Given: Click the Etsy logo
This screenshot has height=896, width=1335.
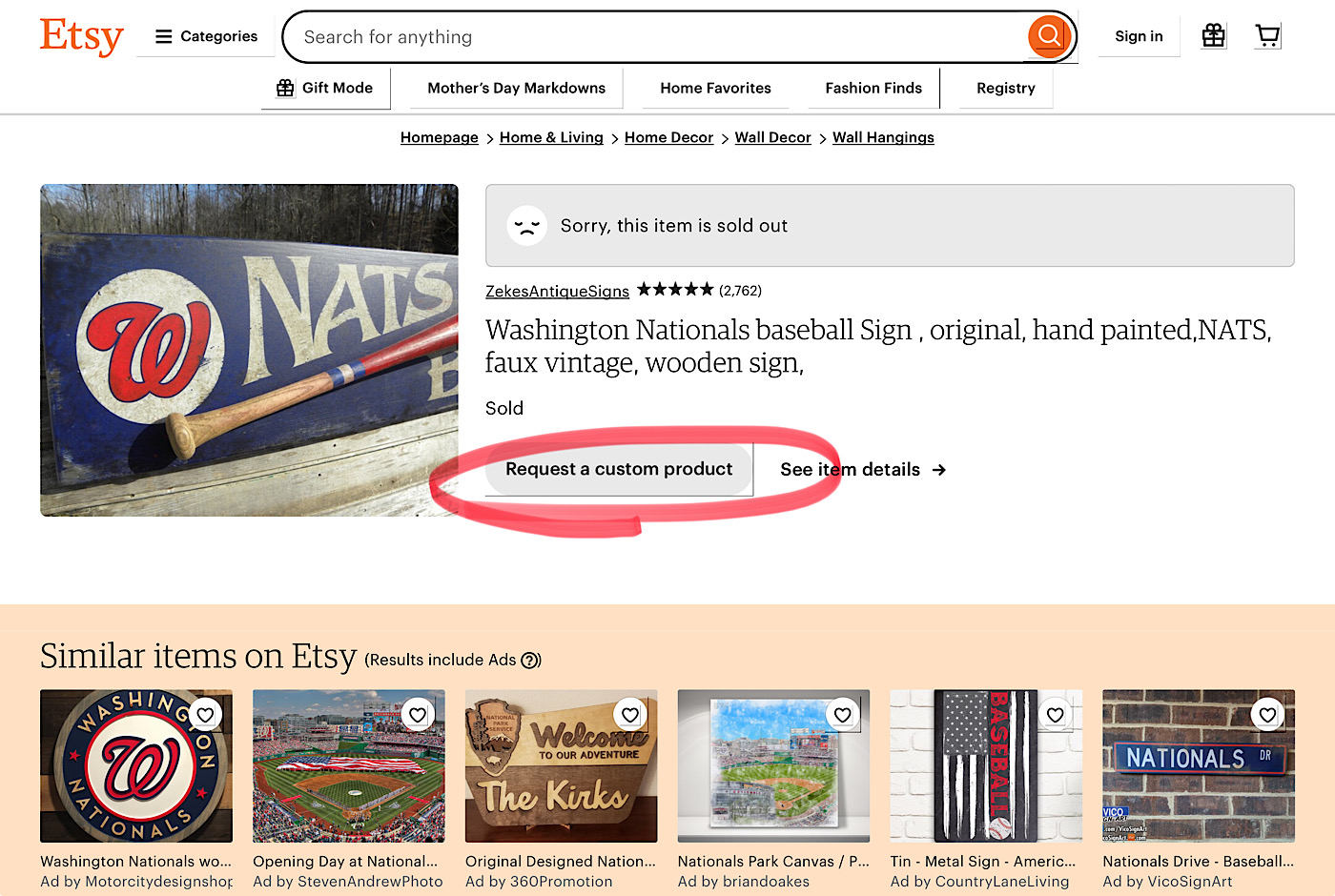Looking at the screenshot, I should [x=81, y=37].
